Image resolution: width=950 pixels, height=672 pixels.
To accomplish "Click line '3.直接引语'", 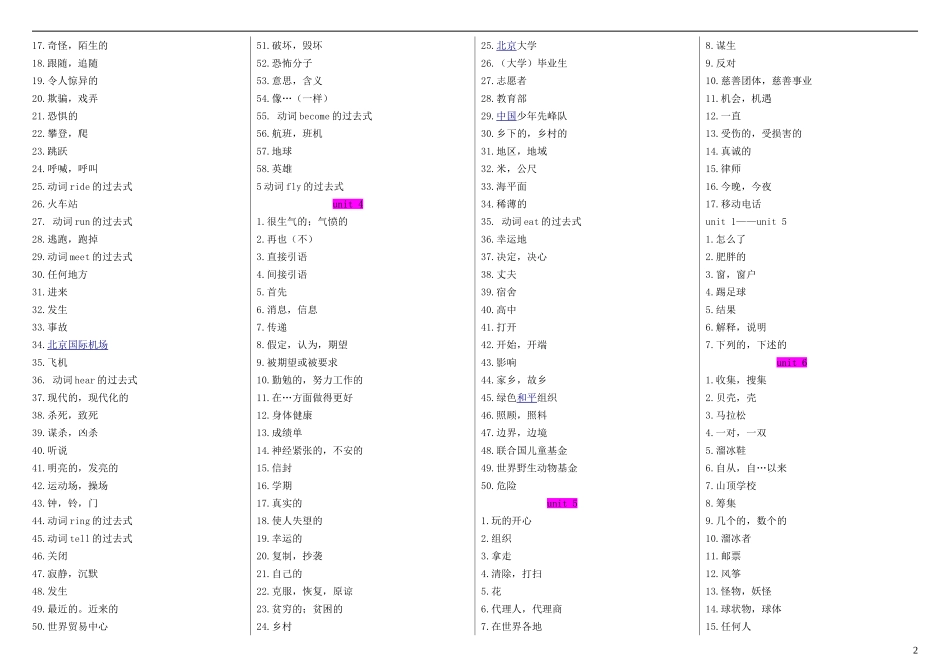I will [282, 257].
